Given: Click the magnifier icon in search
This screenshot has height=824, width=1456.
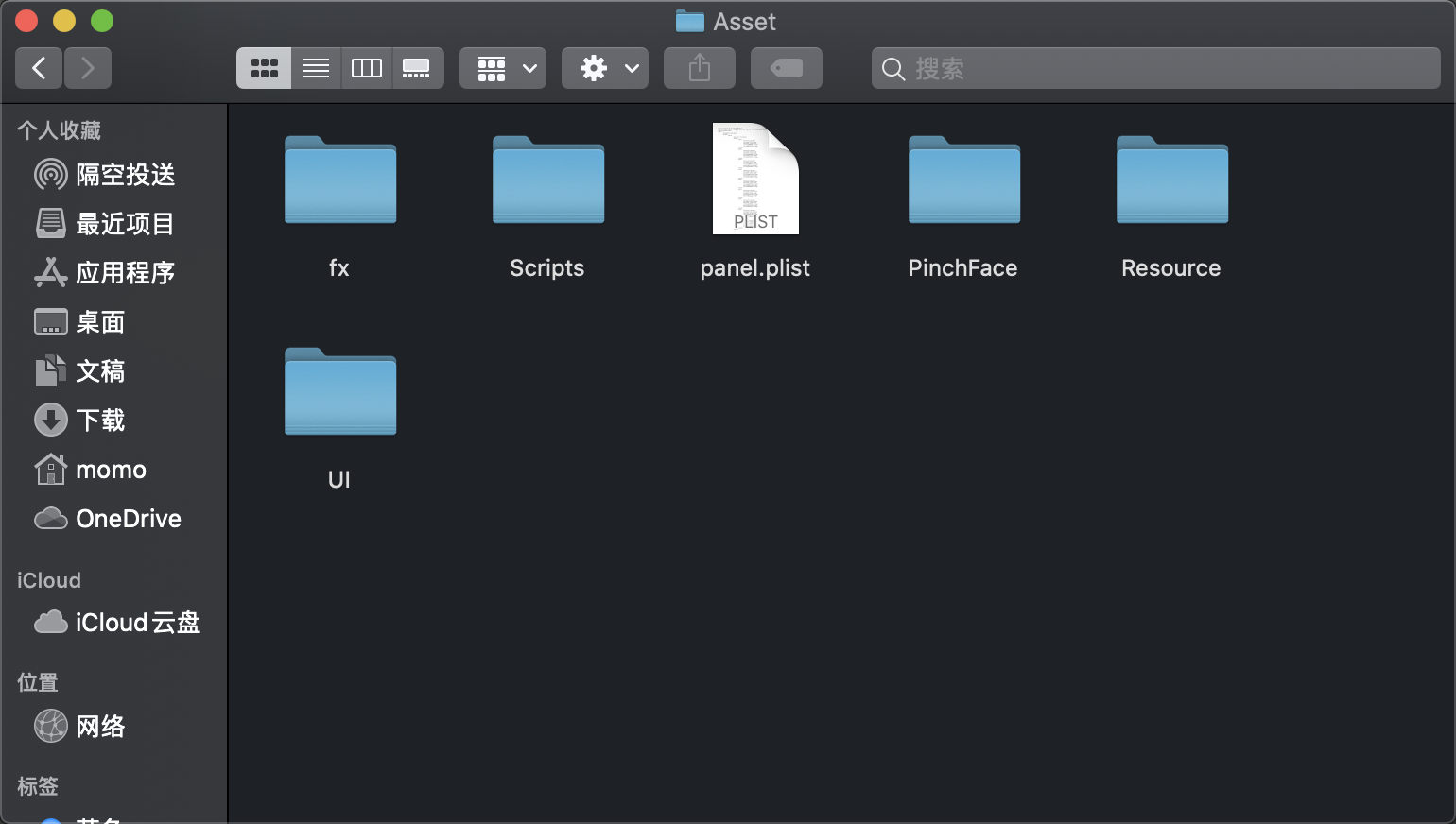Looking at the screenshot, I should tap(893, 69).
